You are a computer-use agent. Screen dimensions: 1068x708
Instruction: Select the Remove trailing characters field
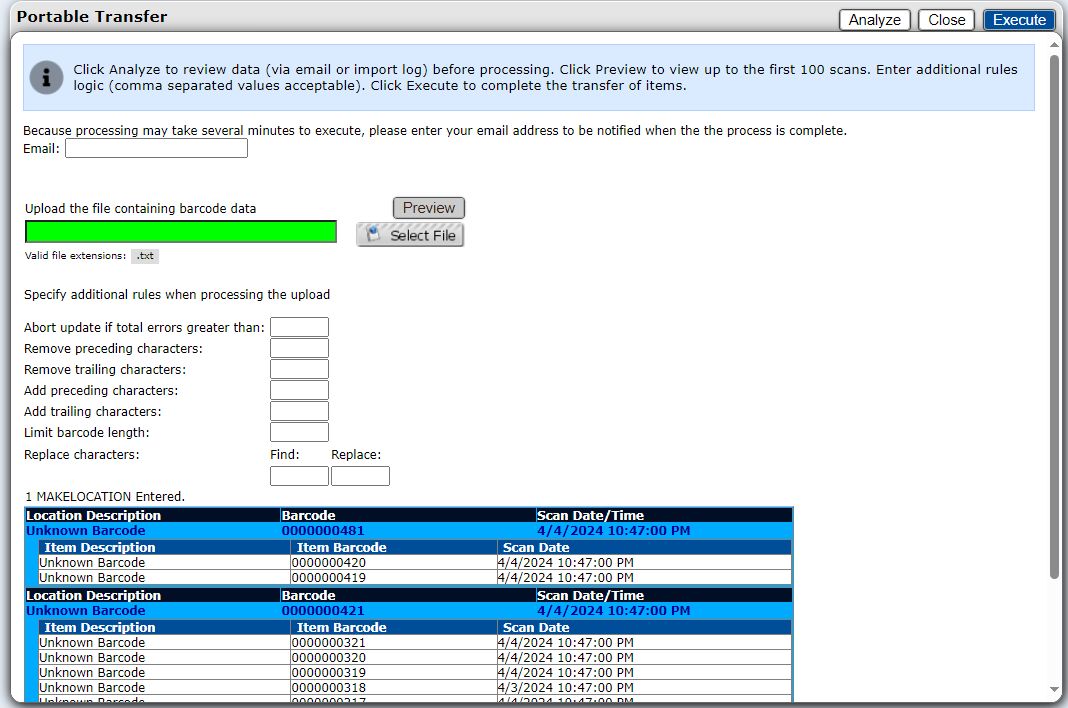pyautogui.click(x=299, y=369)
